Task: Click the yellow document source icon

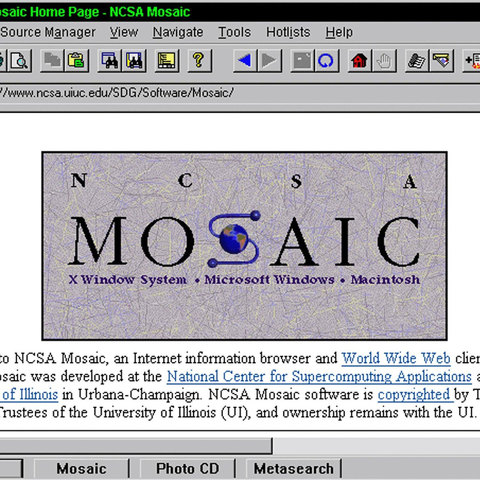Action: tap(167, 61)
